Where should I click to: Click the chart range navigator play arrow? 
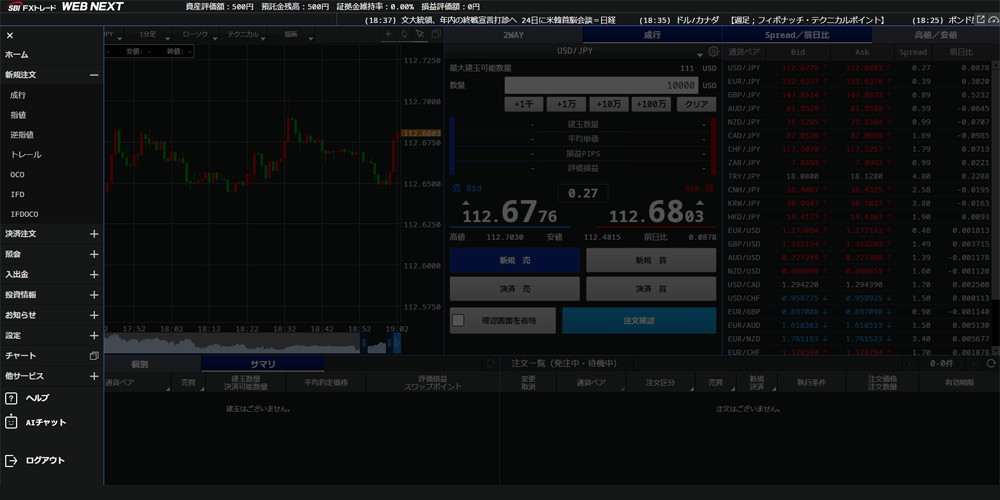(x=397, y=343)
